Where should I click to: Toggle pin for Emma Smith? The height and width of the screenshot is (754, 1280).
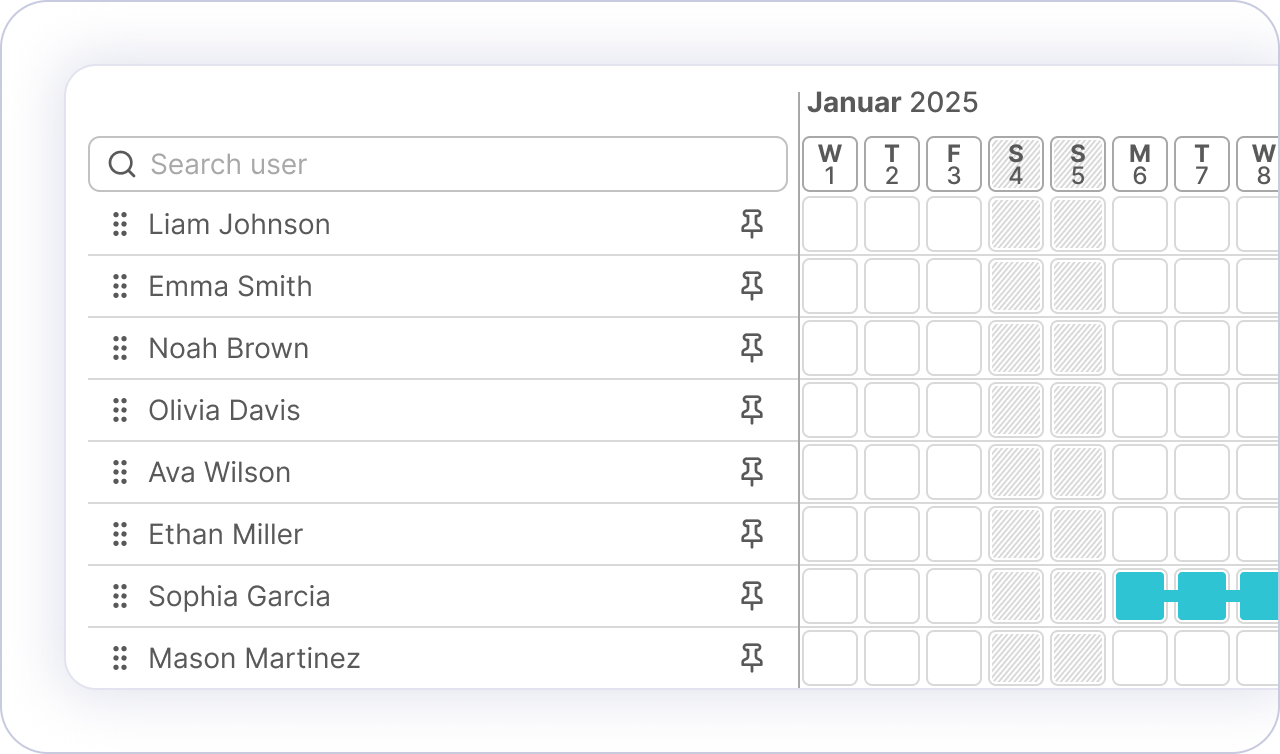(752, 287)
